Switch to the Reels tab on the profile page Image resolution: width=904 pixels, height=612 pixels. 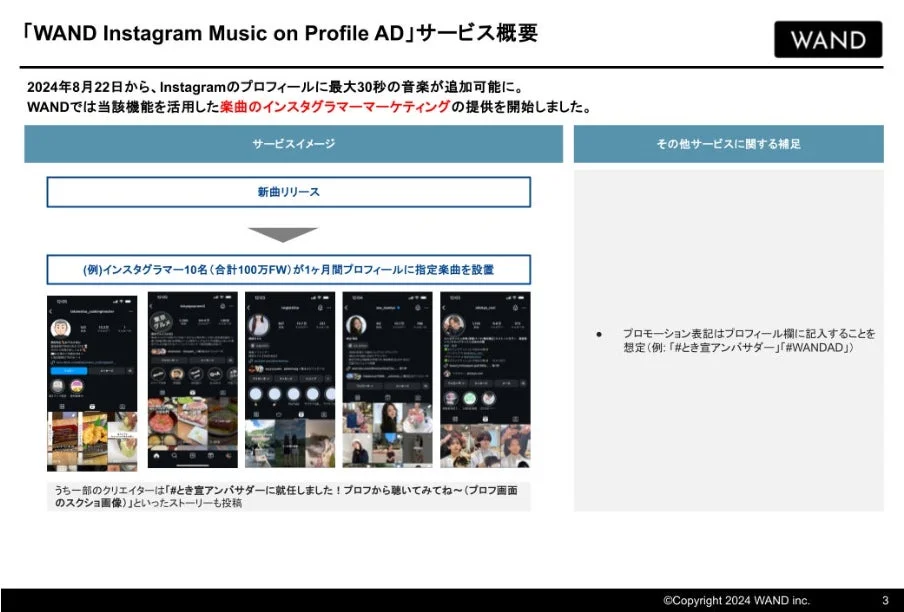point(92,405)
